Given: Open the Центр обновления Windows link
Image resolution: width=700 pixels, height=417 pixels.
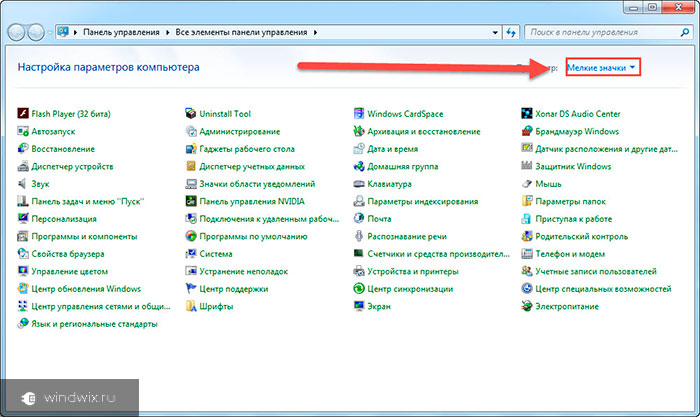Looking at the screenshot, I should pyautogui.click(x=86, y=289).
